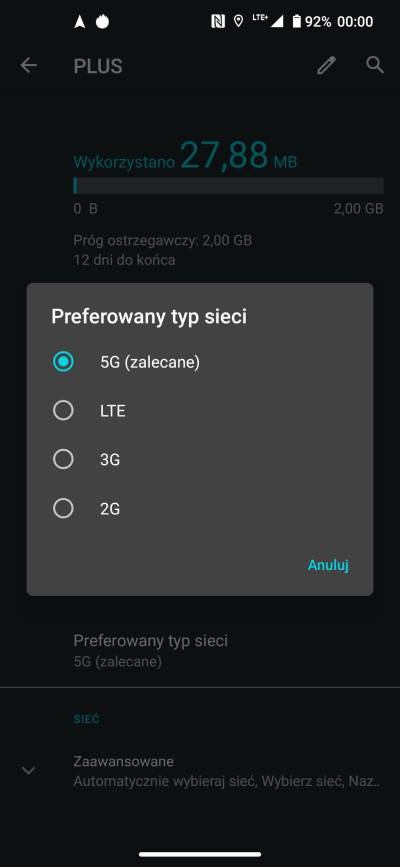Tap the flame app notification icon
The image size is (400, 867).
(x=102, y=22)
